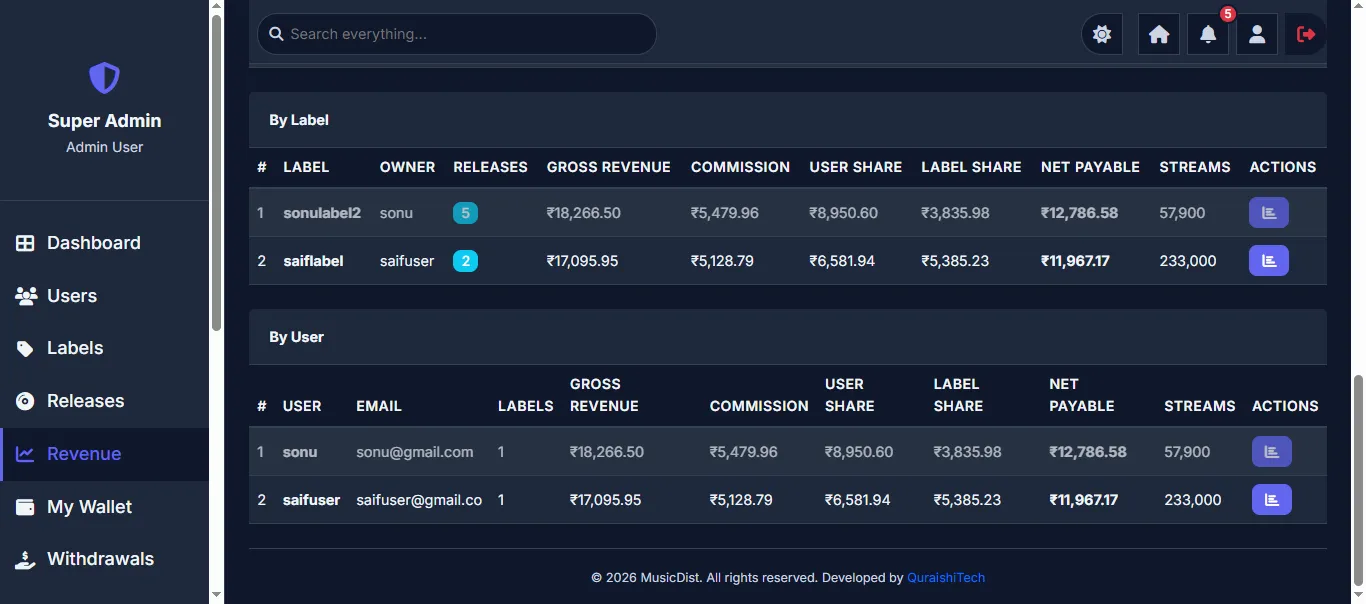Click the By Label section heading
Image resolution: width=1366 pixels, height=604 pixels.
(299, 120)
